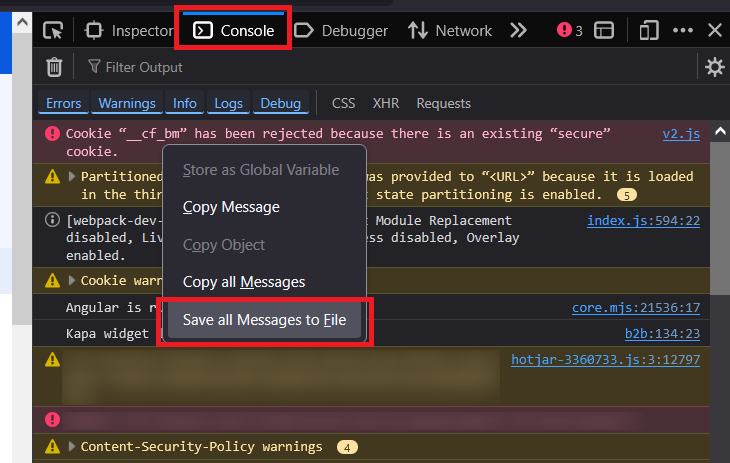Click the repeat count badge showing 4
The image size is (730, 463).
[347, 448]
